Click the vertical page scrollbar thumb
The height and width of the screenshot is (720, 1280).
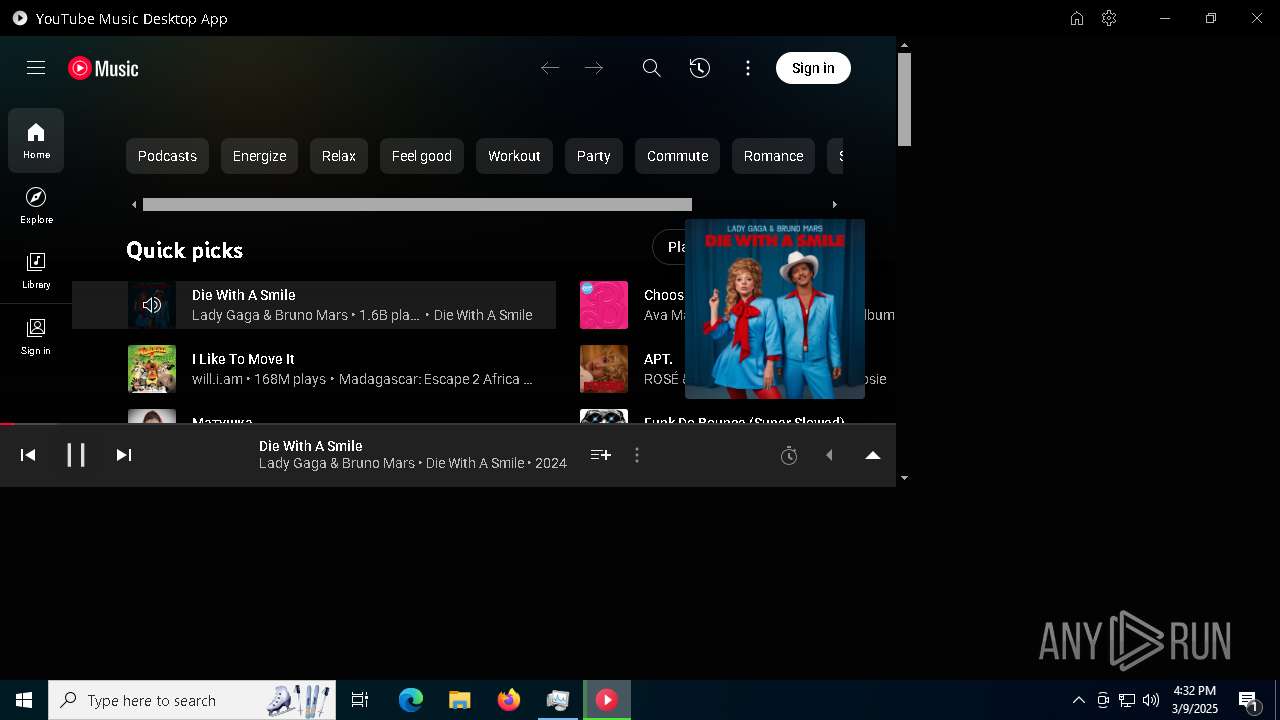pyautogui.click(x=904, y=99)
